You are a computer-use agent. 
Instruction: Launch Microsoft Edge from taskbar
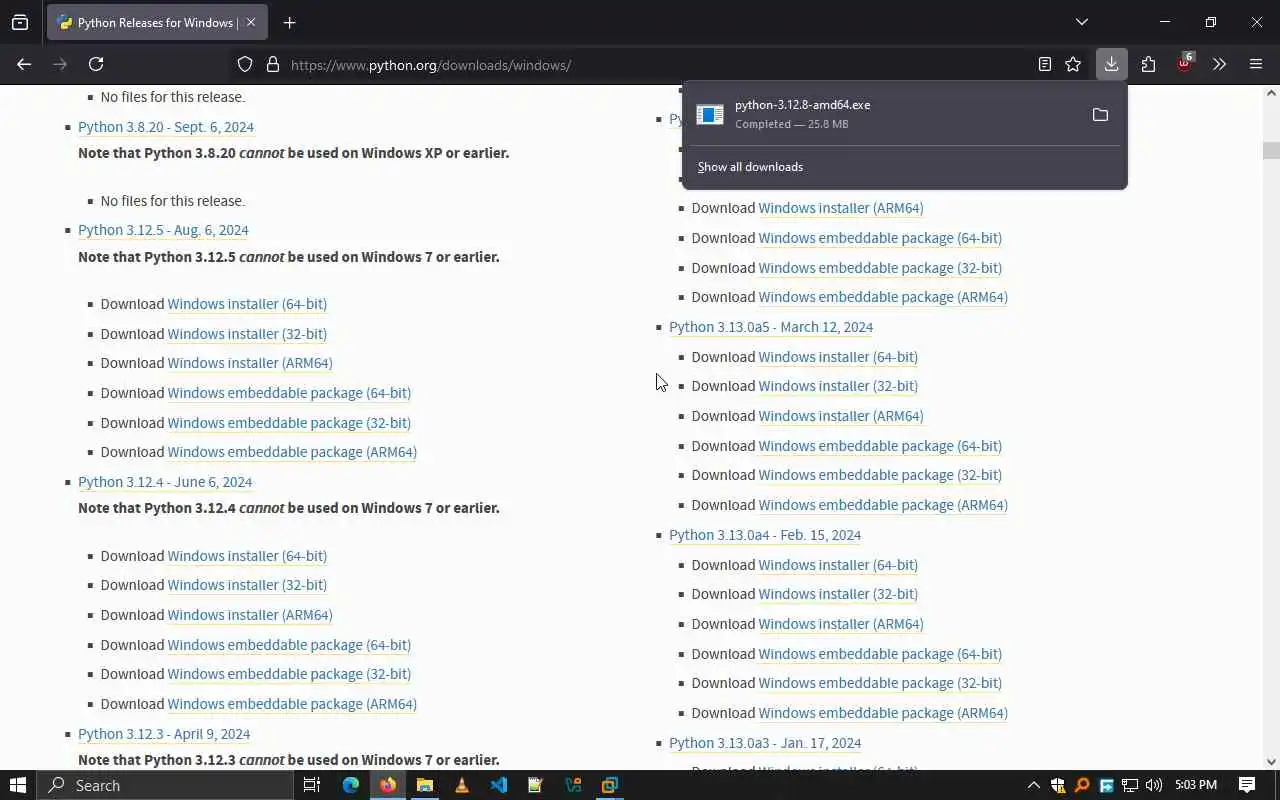tap(350, 785)
